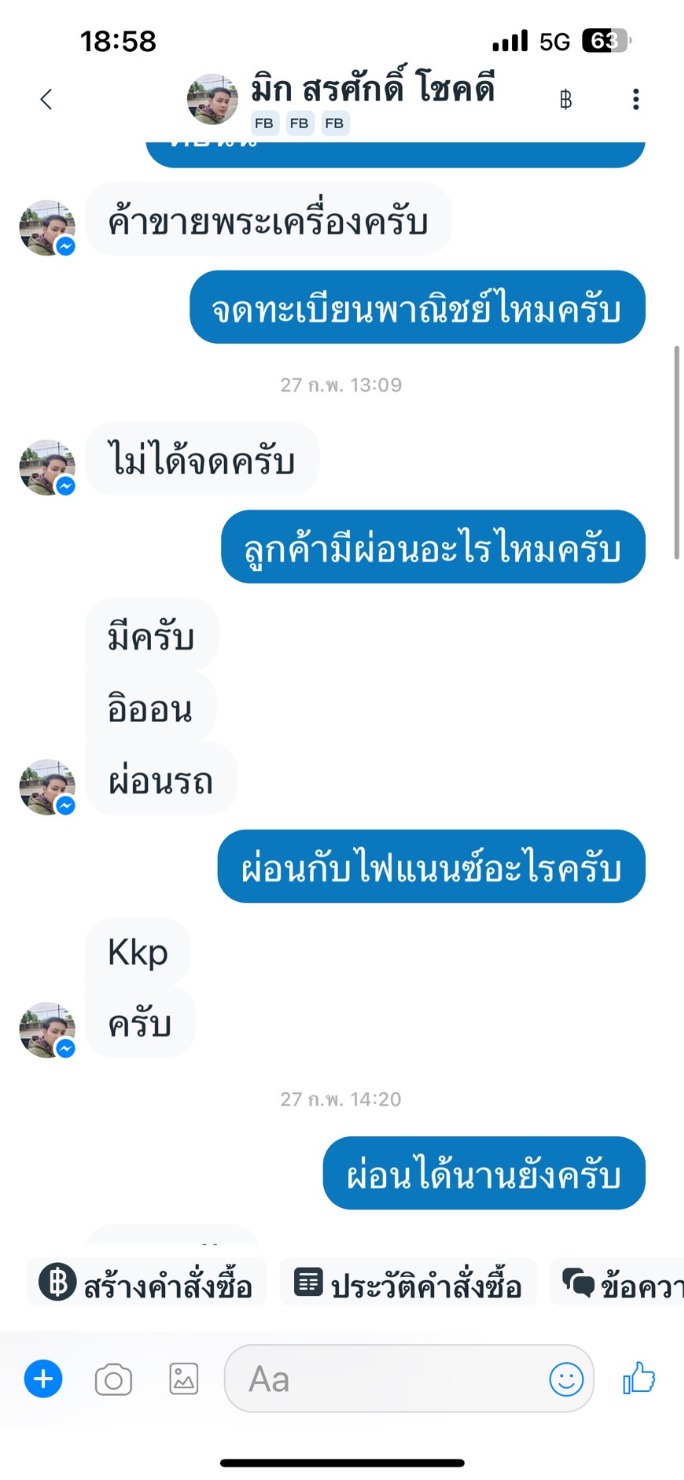Tap the back arrow in the chat header
684x1480 pixels.
click(45, 99)
